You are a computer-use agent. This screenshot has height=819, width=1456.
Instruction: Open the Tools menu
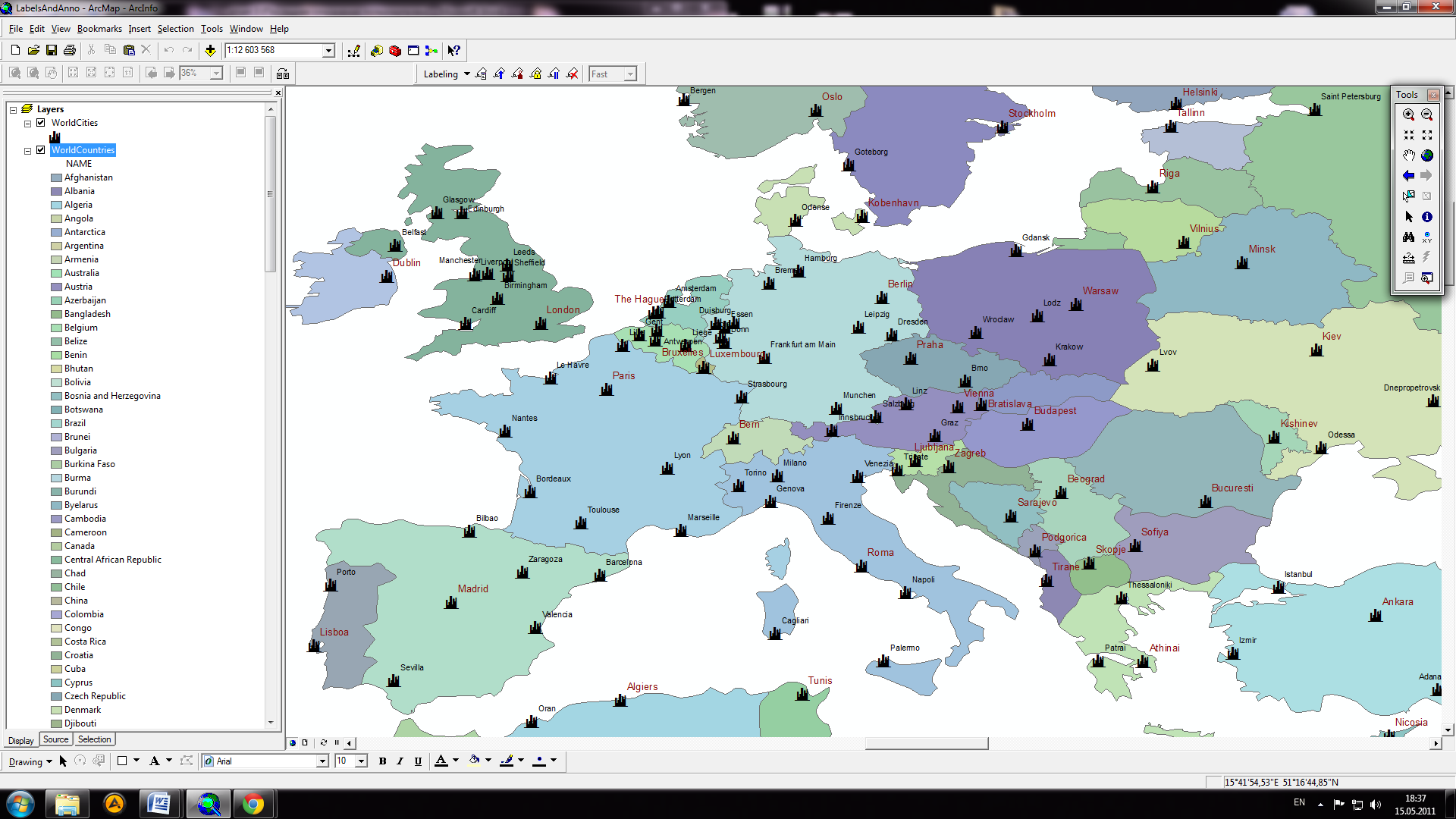click(x=212, y=29)
